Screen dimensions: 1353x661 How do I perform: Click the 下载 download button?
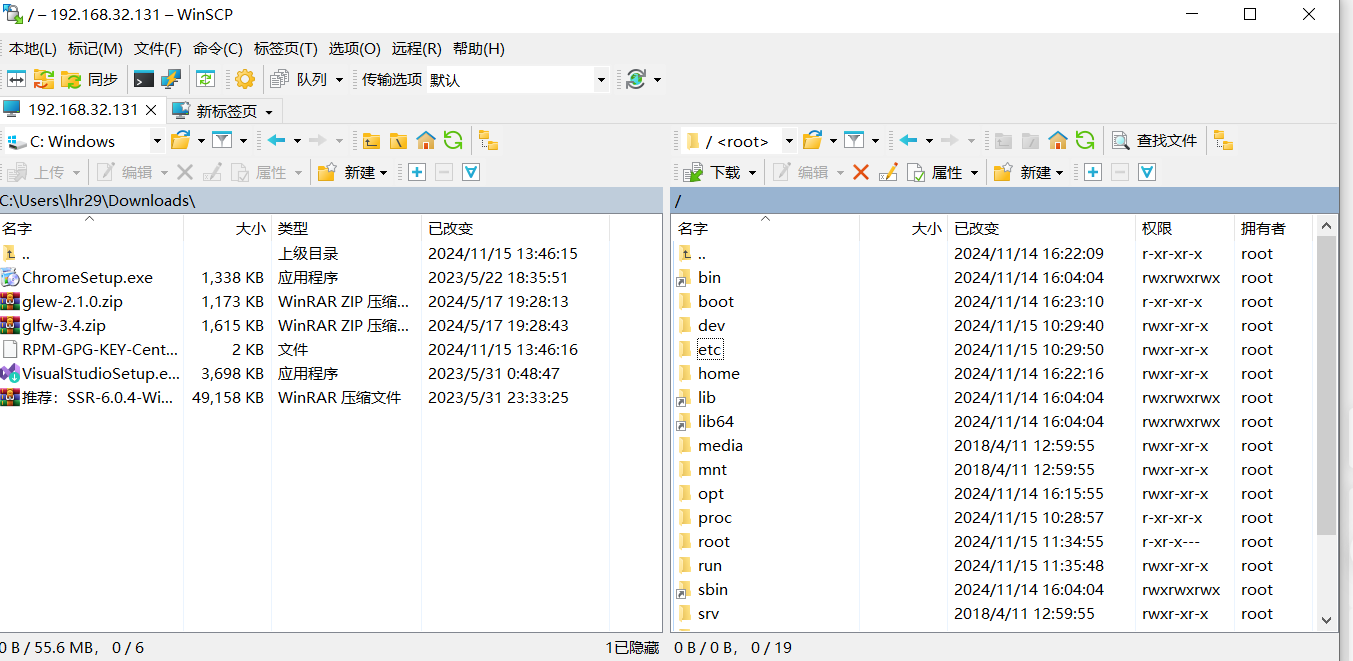[714, 172]
